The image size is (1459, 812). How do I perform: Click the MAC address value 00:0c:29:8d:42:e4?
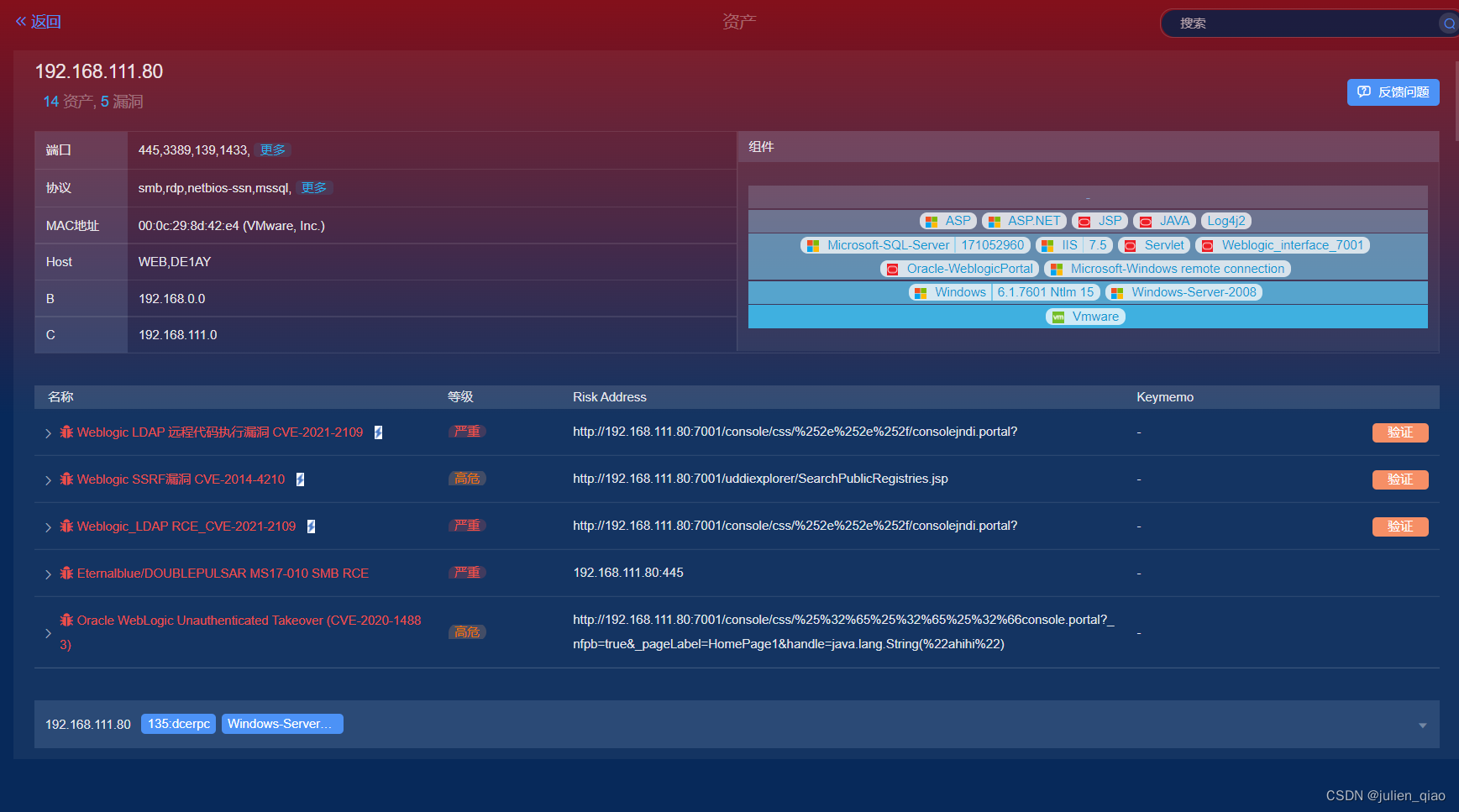232,226
